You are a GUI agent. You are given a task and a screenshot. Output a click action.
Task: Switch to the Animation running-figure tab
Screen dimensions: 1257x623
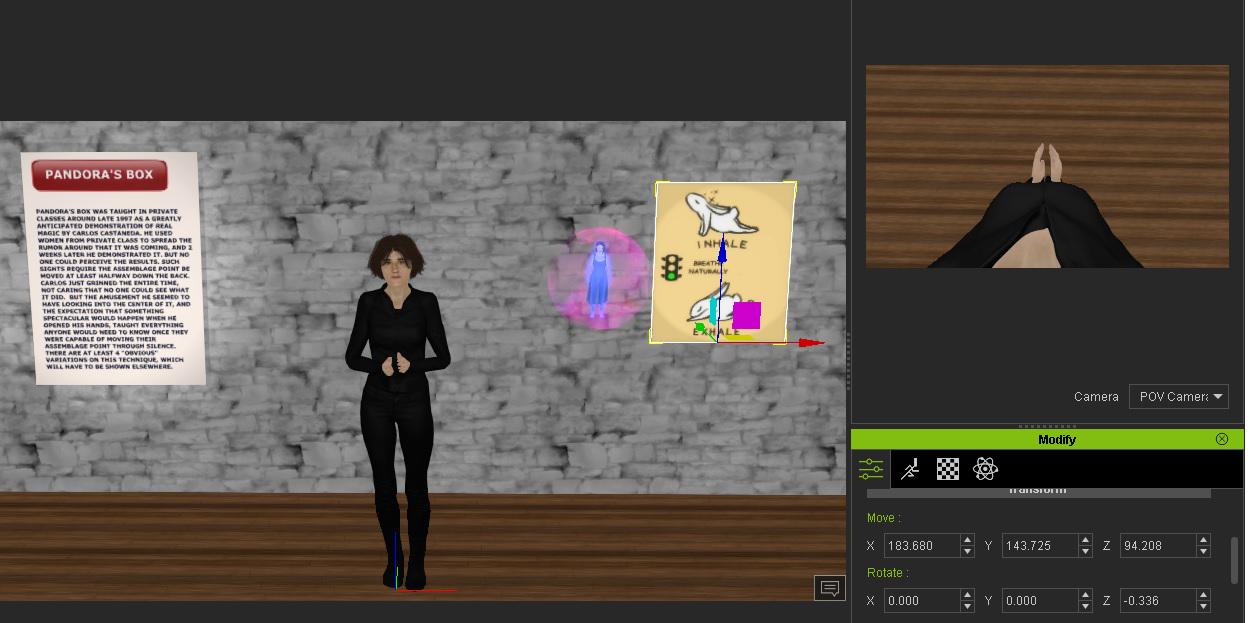click(x=909, y=469)
